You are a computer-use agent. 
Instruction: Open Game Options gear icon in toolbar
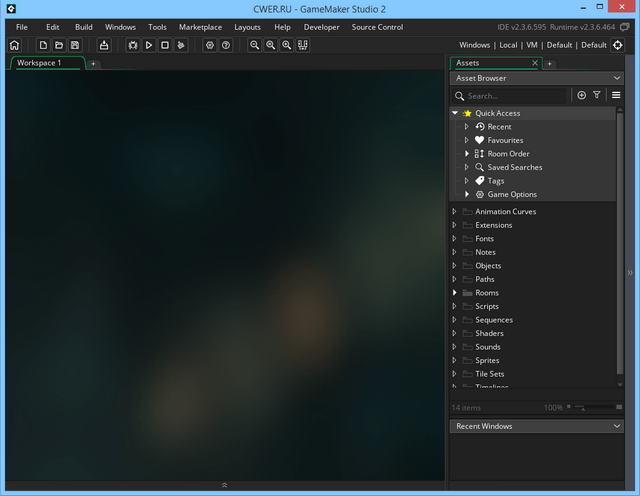(210, 45)
